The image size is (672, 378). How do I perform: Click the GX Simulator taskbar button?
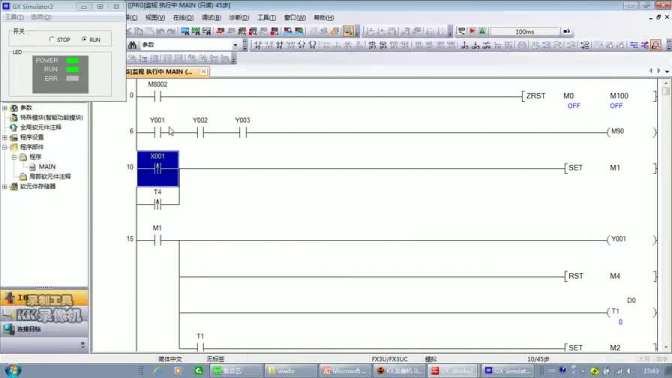click(507, 371)
